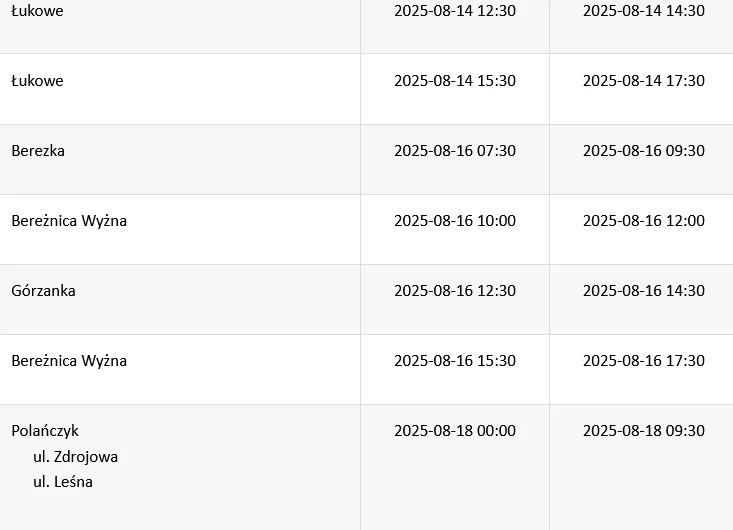Click end time 2025-08-16 14:30
The width and height of the screenshot is (733, 530).
click(644, 291)
